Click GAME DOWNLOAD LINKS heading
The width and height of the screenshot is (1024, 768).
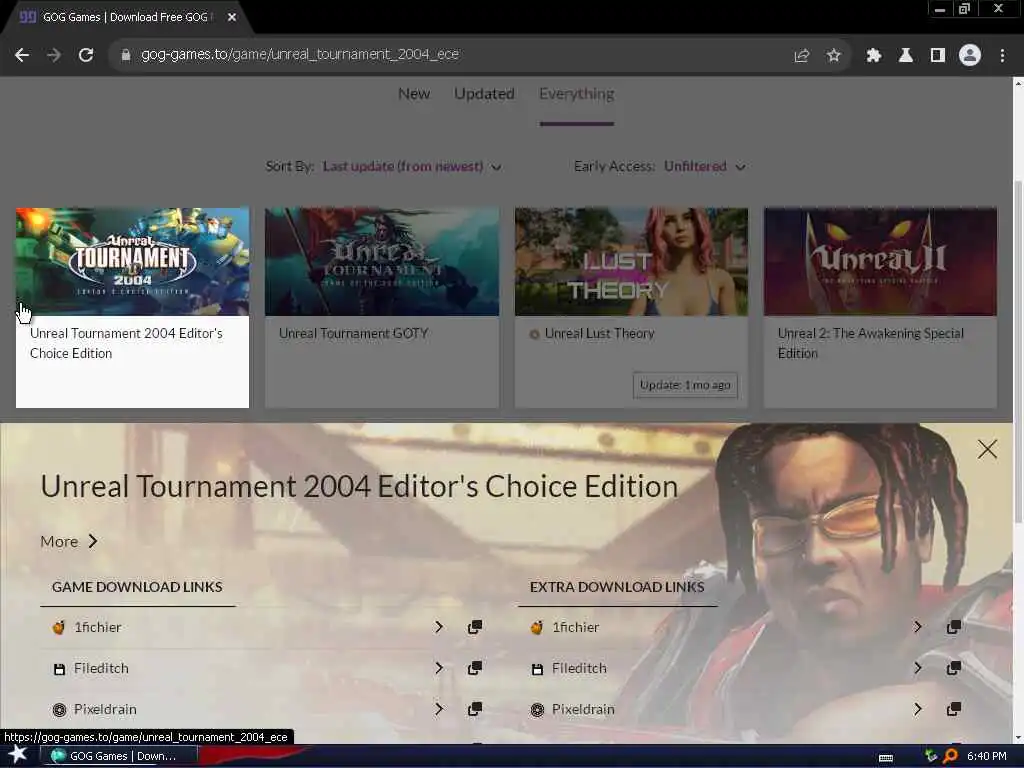[x=137, y=587]
